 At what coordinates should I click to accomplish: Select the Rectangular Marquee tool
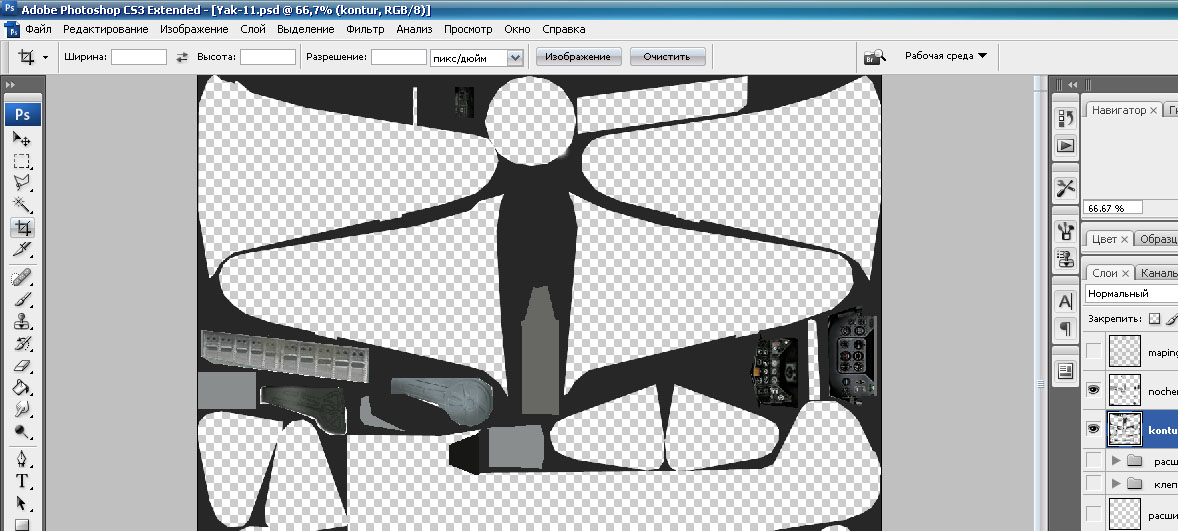[x=21, y=161]
